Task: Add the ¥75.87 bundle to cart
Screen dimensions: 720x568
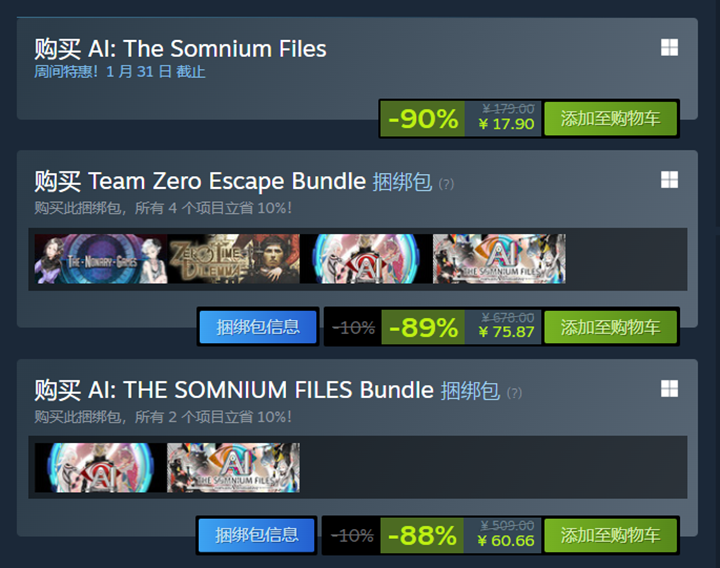Action: point(610,327)
